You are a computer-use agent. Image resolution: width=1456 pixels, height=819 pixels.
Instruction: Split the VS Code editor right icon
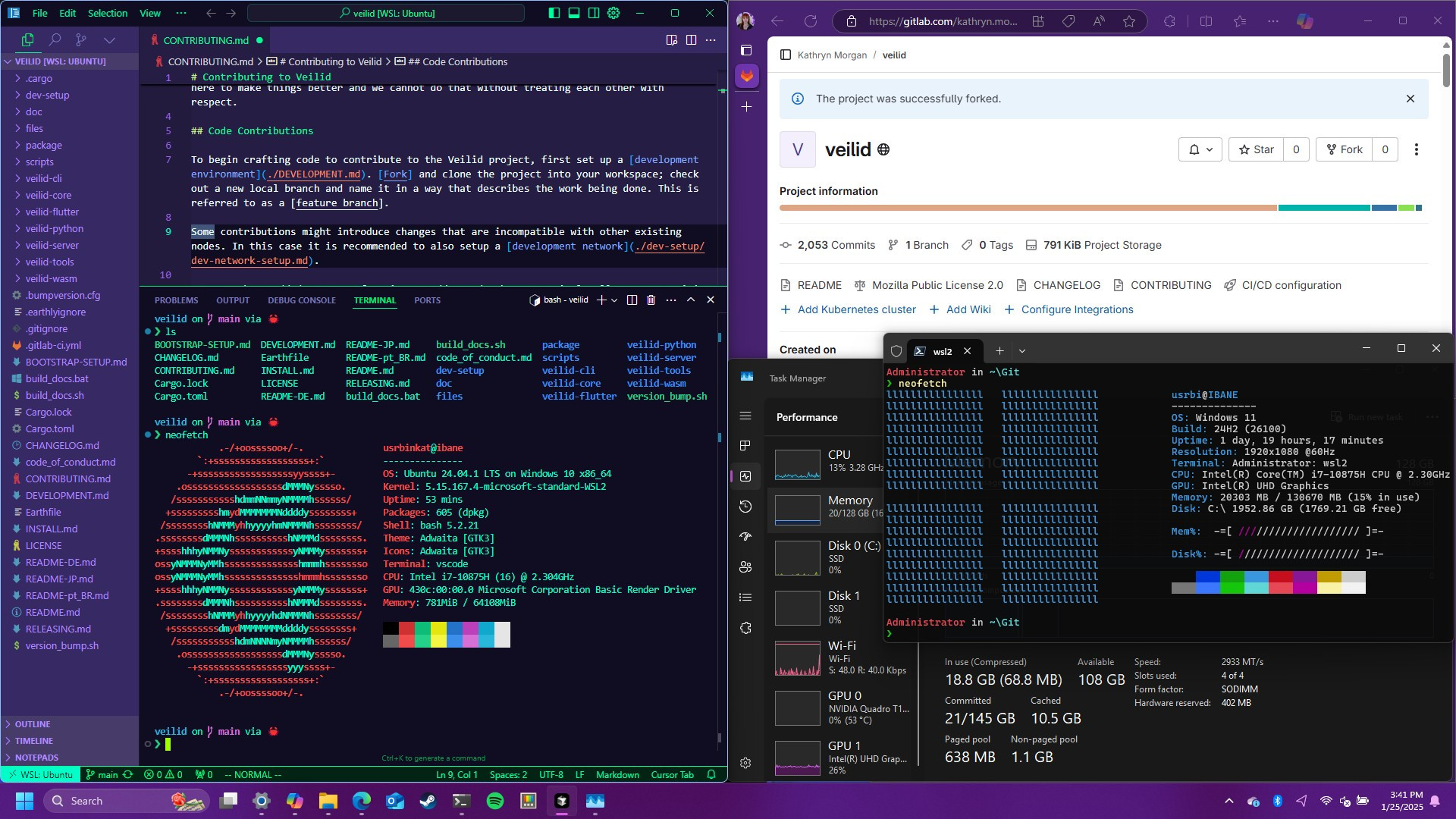click(x=691, y=40)
